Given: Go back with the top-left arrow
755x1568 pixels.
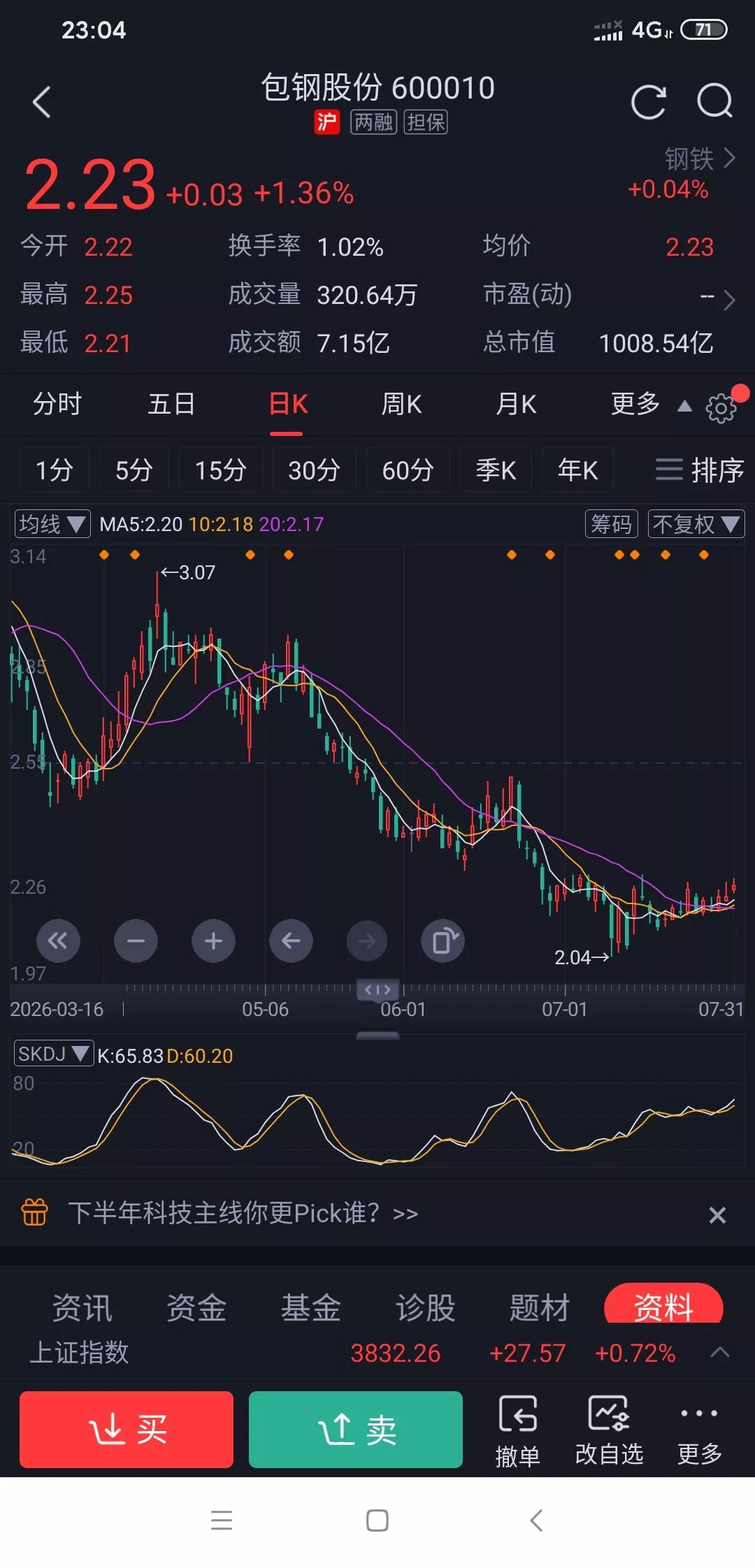Looking at the screenshot, I should pyautogui.click(x=42, y=102).
